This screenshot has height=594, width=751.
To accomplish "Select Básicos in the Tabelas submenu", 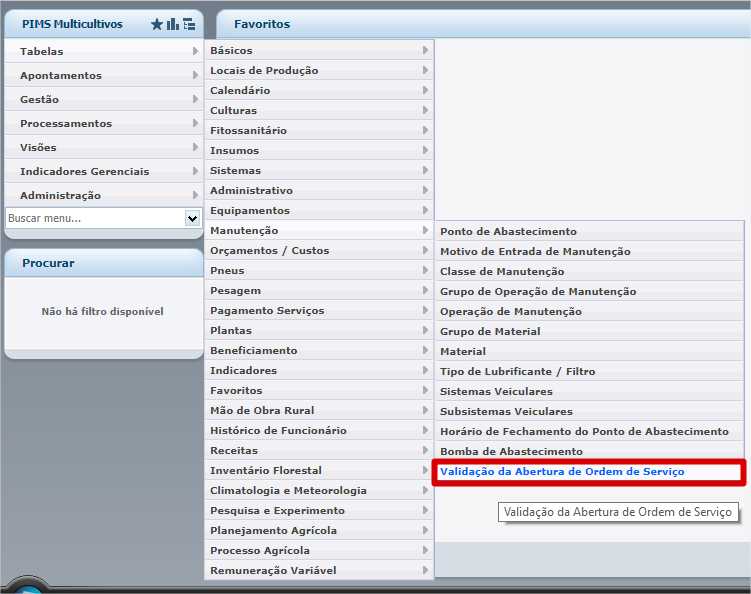I will pos(319,50).
